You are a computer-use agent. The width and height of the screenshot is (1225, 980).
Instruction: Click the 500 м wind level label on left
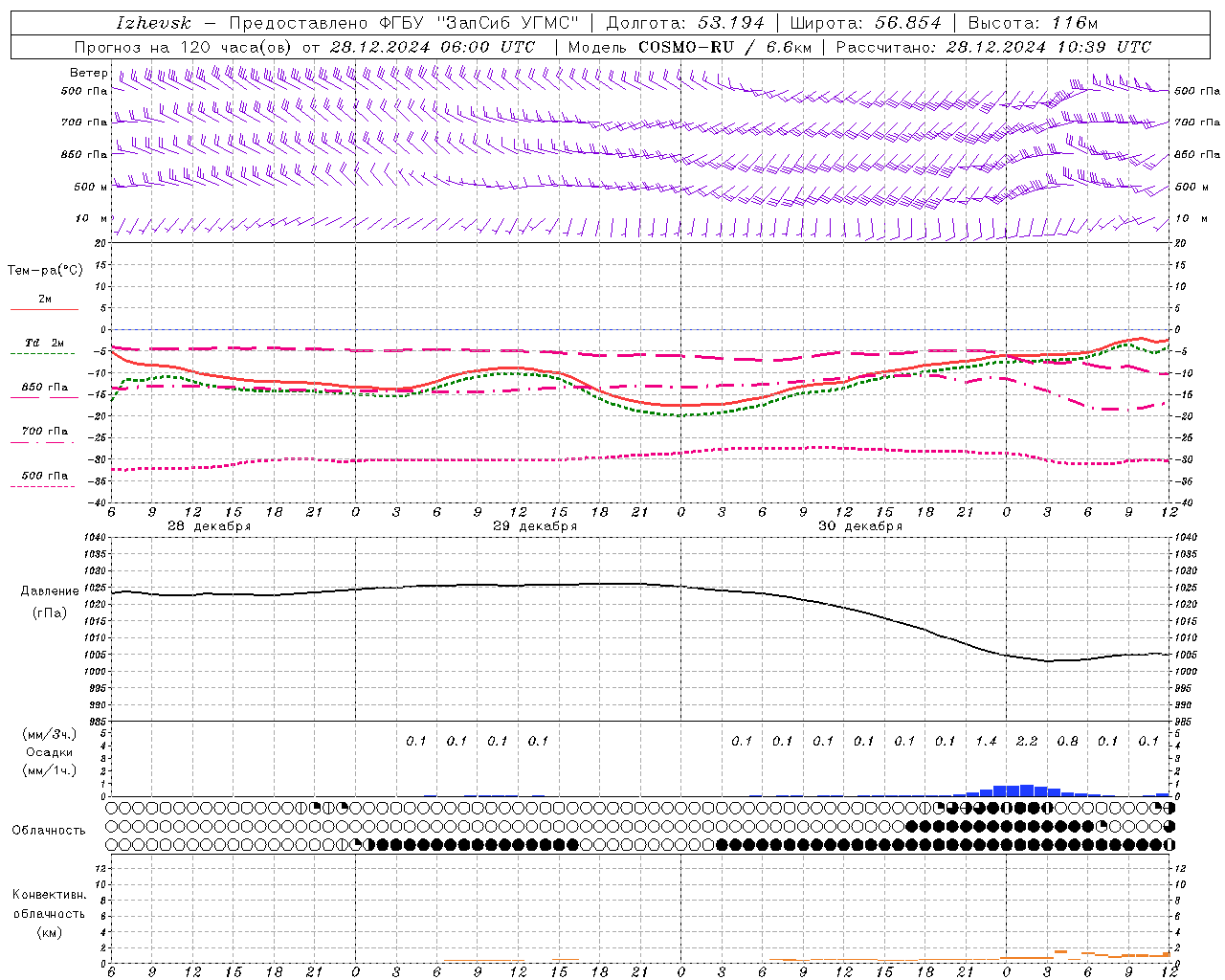coord(92,188)
